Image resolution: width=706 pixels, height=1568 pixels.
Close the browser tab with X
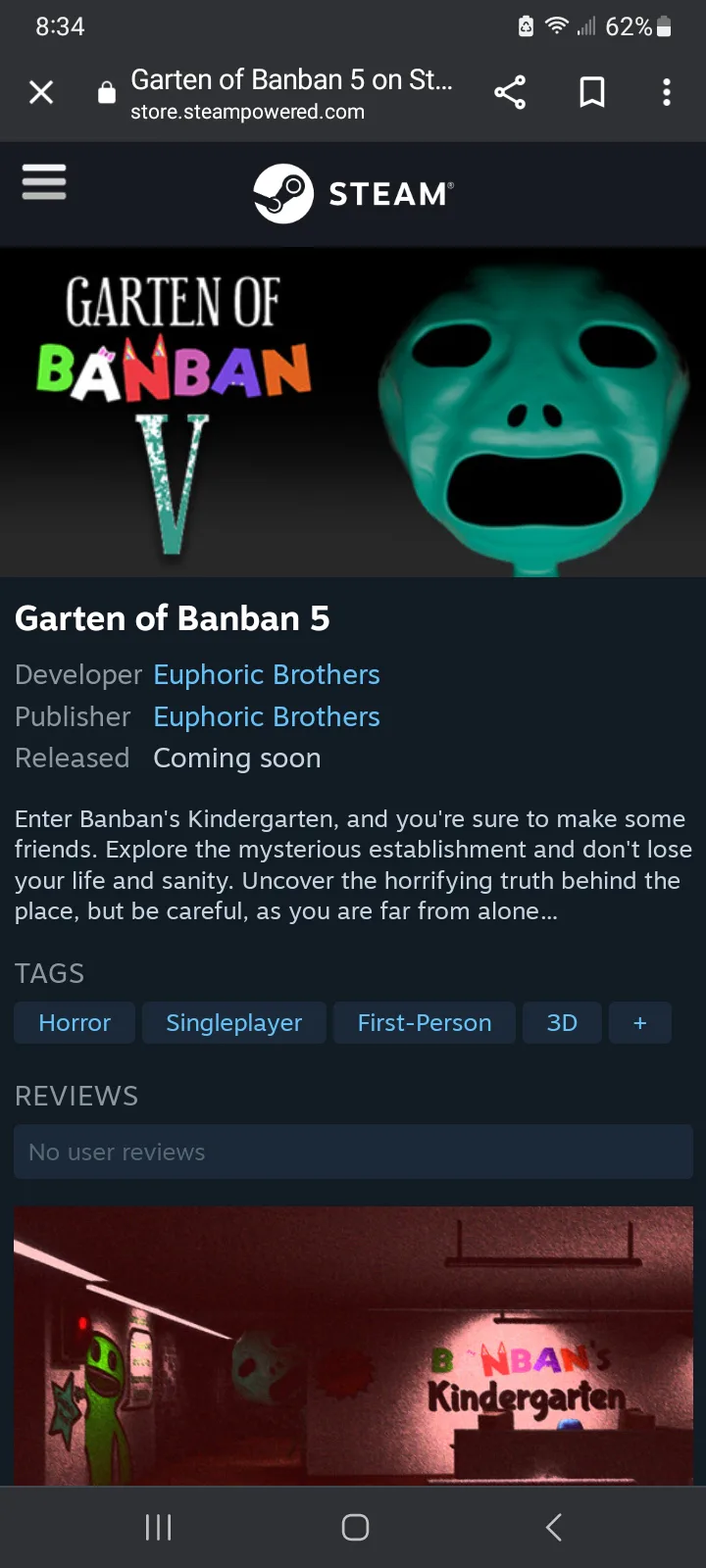tap(41, 92)
